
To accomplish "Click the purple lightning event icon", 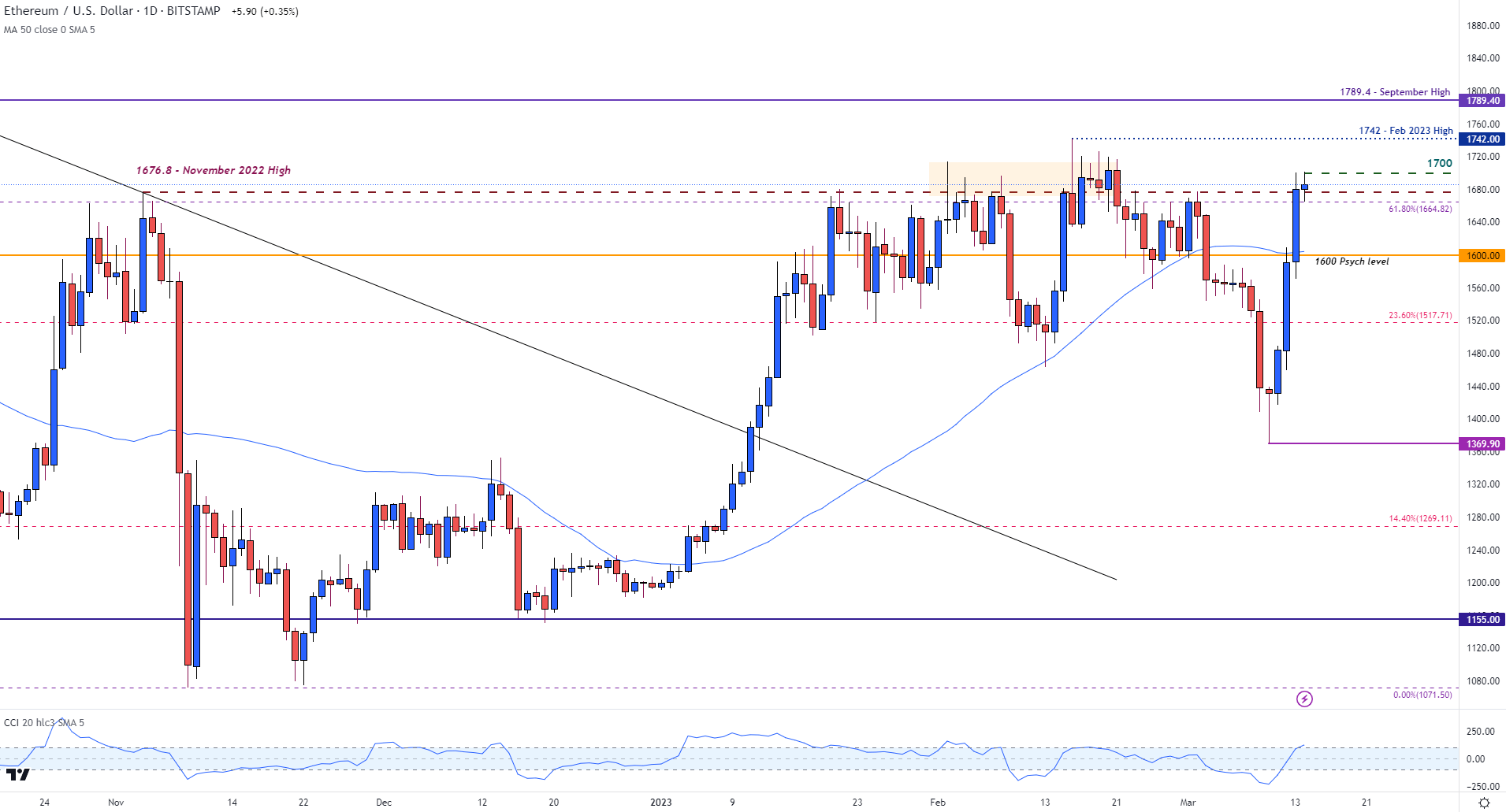I will click(1304, 699).
